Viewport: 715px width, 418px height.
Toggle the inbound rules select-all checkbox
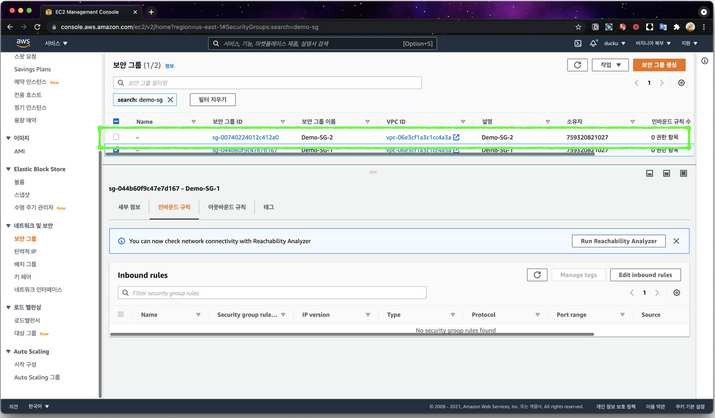coord(121,314)
